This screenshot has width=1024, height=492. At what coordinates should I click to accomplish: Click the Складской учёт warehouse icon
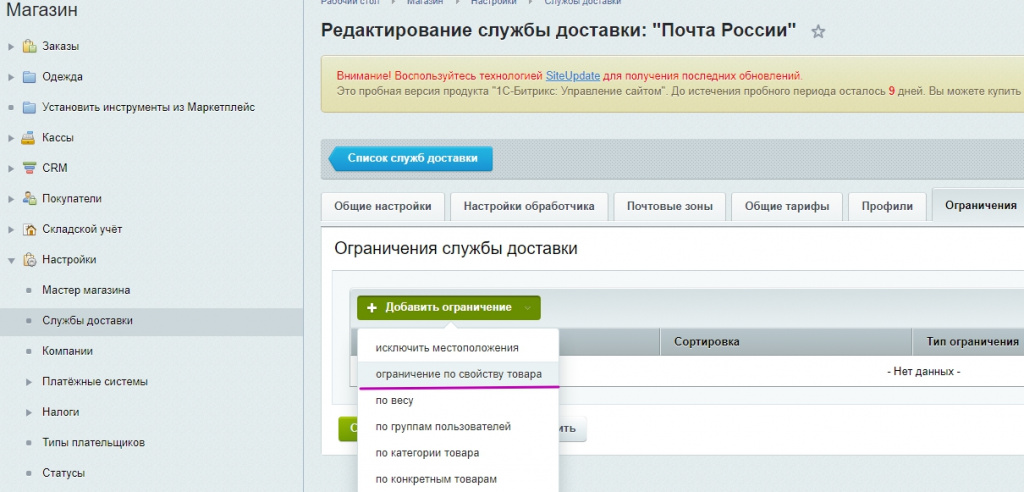click(29, 229)
